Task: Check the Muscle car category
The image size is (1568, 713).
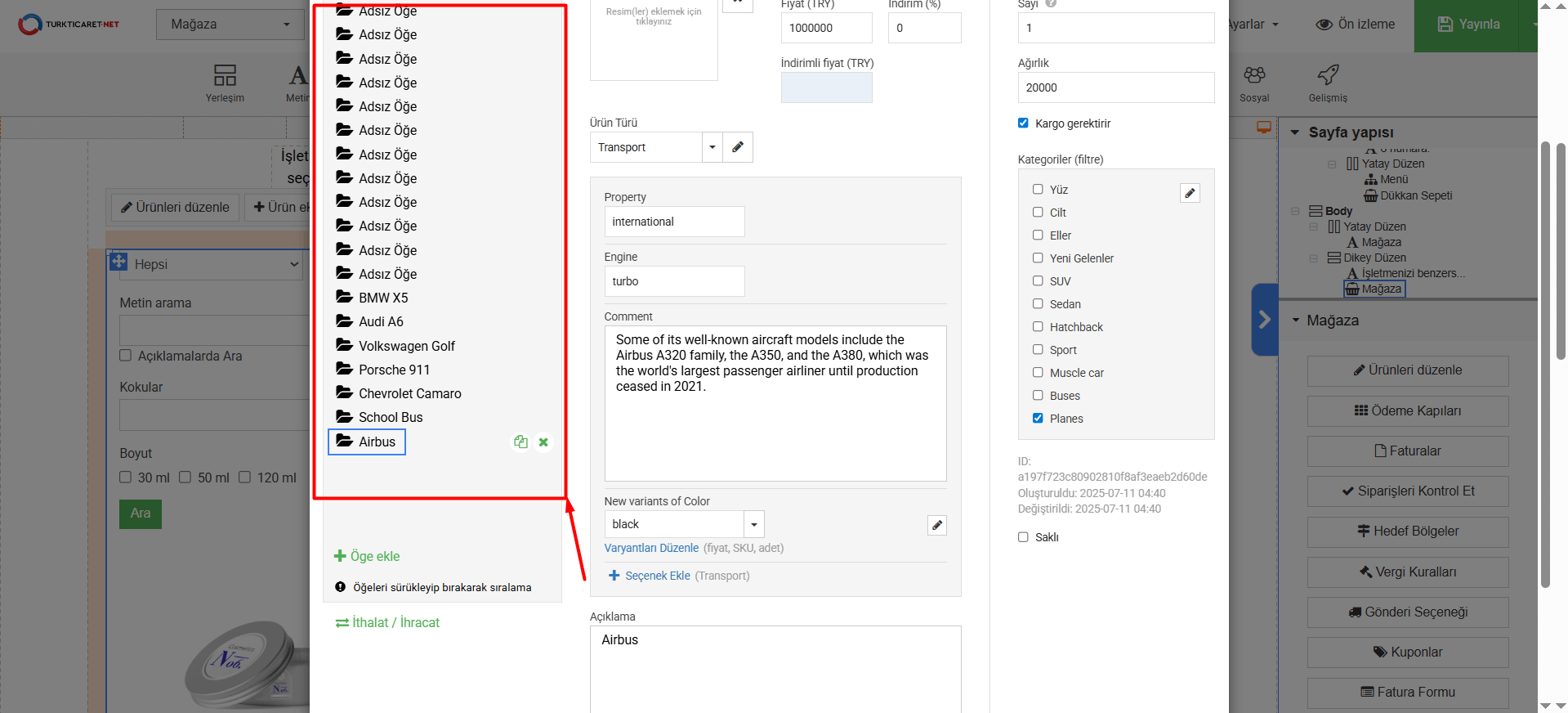Action: tap(1038, 372)
